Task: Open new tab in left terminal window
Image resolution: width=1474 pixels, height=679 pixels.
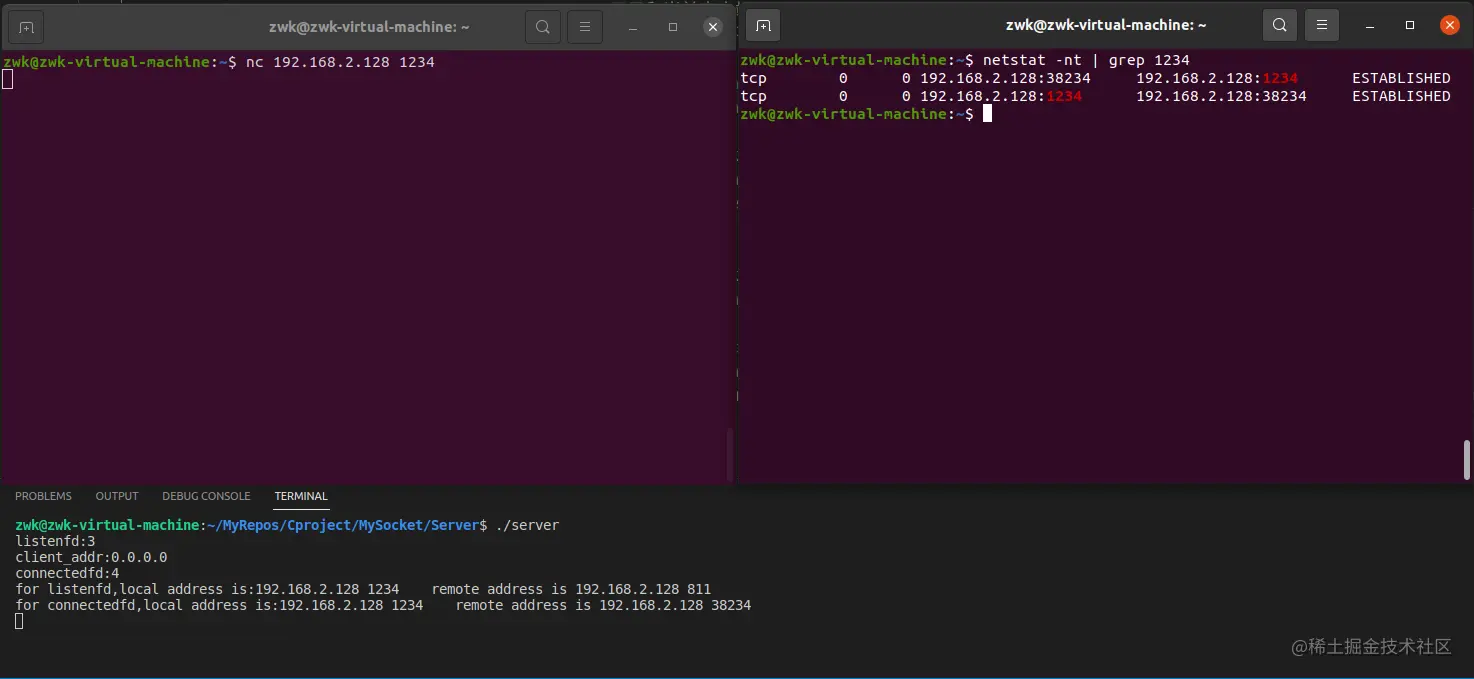Action: pos(27,27)
